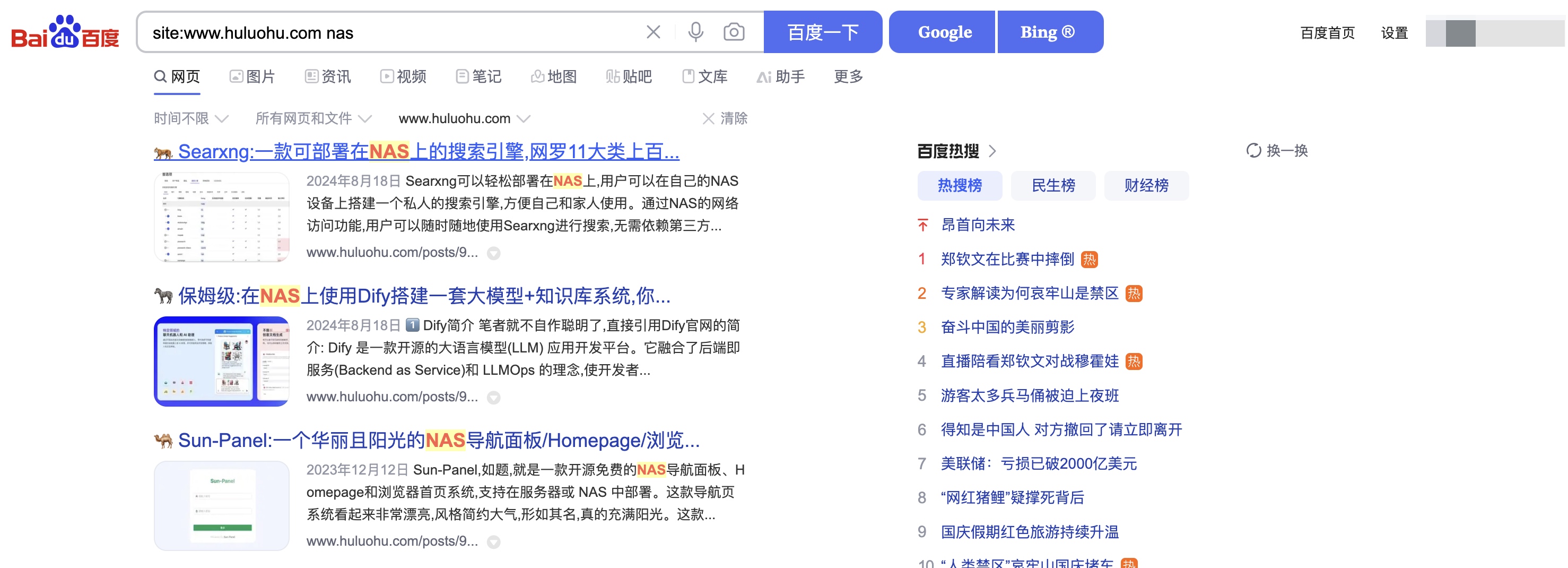
Task: Click the X icon next to 清除
Action: point(708,118)
